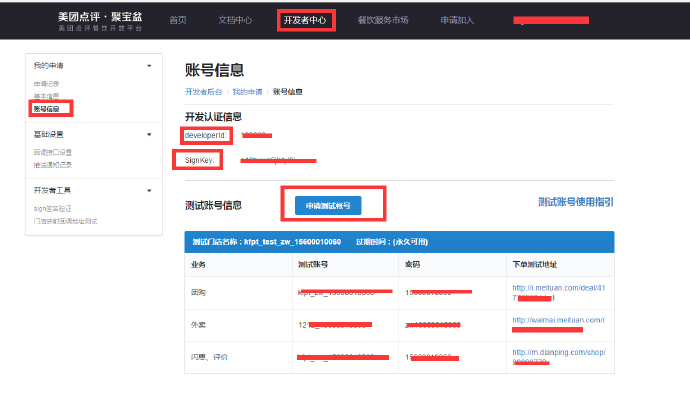
Task: Select 账号信息 in the sidebar
Action: click(x=46, y=109)
